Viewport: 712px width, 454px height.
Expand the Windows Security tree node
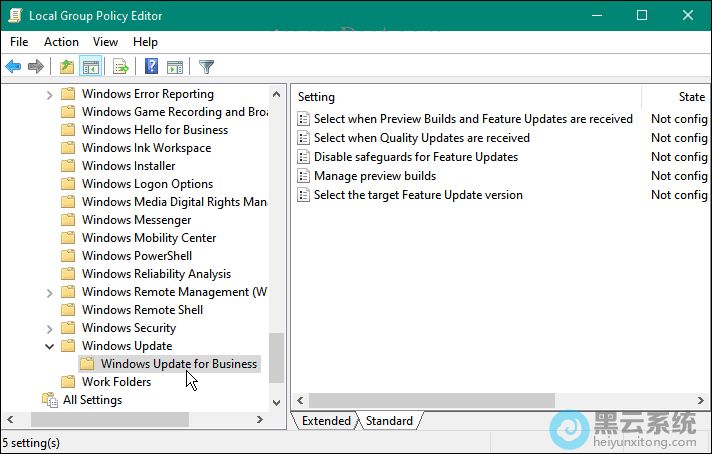tap(50, 328)
